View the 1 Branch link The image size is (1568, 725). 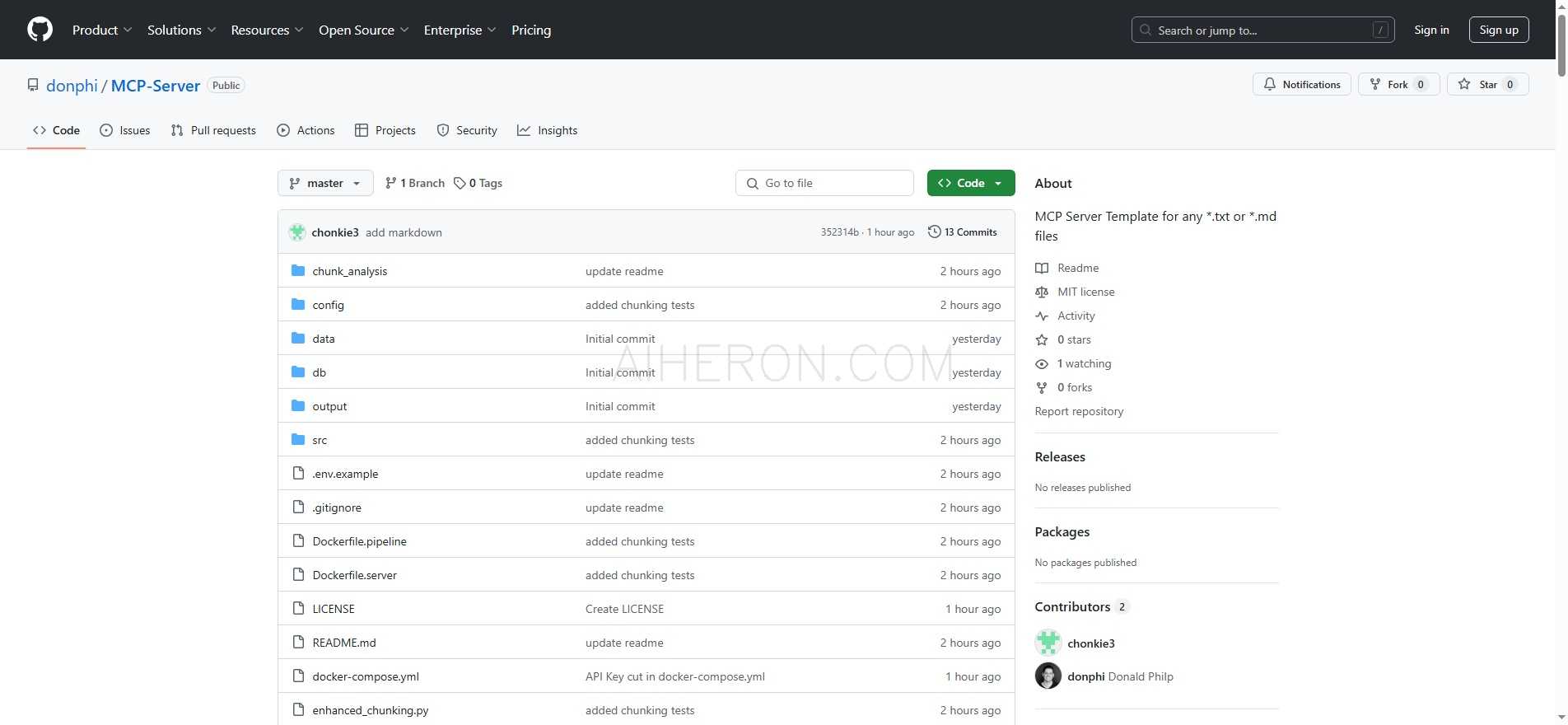click(x=415, y=183)
